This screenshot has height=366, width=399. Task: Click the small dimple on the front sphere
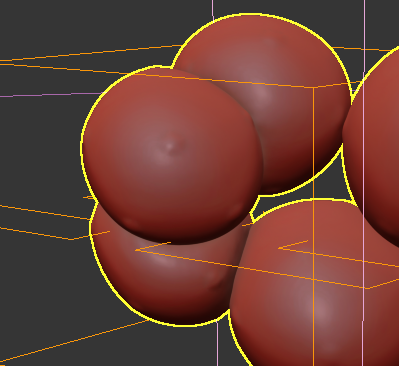[x=169, y=147]
